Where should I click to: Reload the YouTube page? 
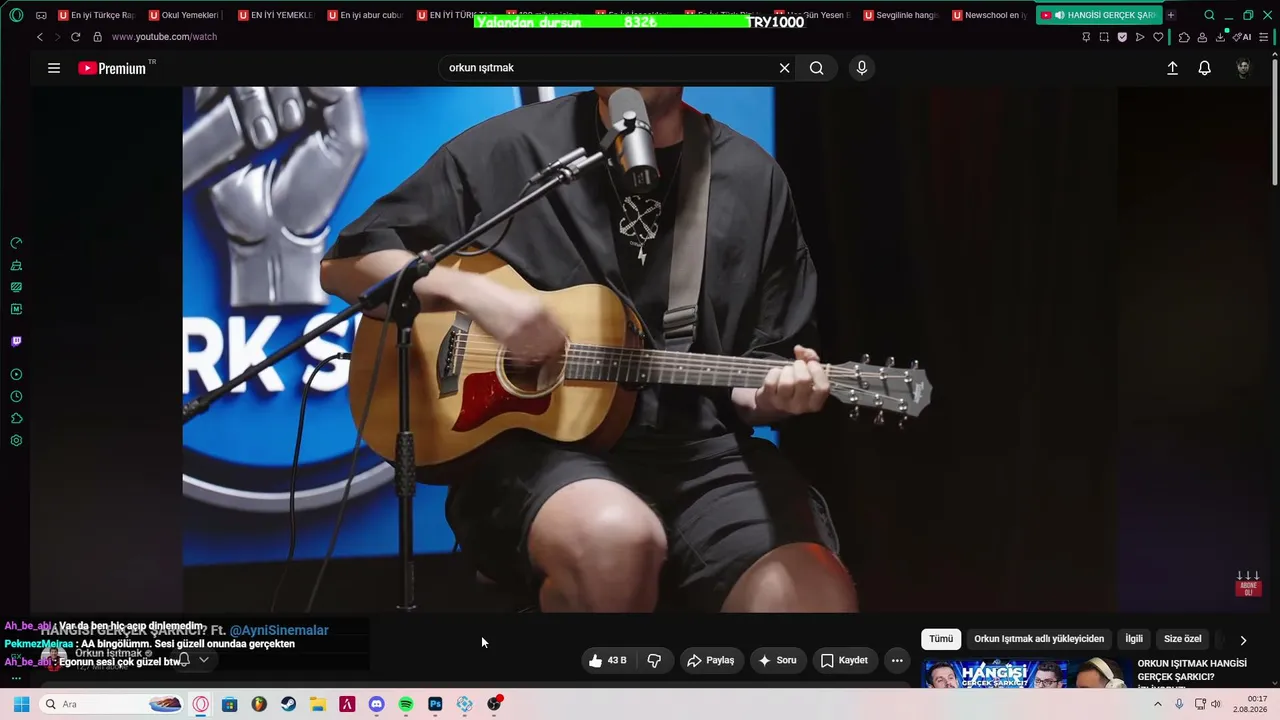tap(75, 37)
